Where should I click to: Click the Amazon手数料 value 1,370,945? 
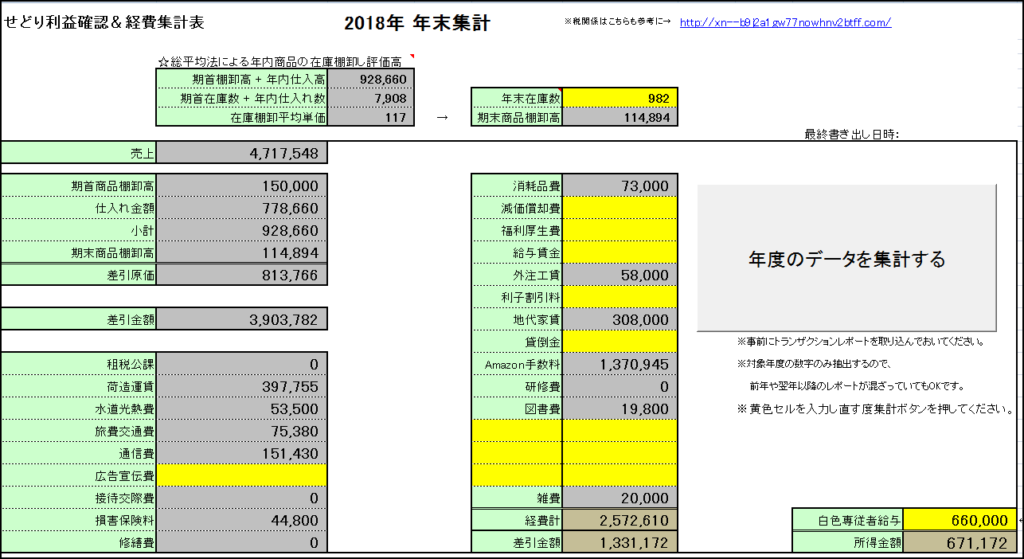point(620,364)
